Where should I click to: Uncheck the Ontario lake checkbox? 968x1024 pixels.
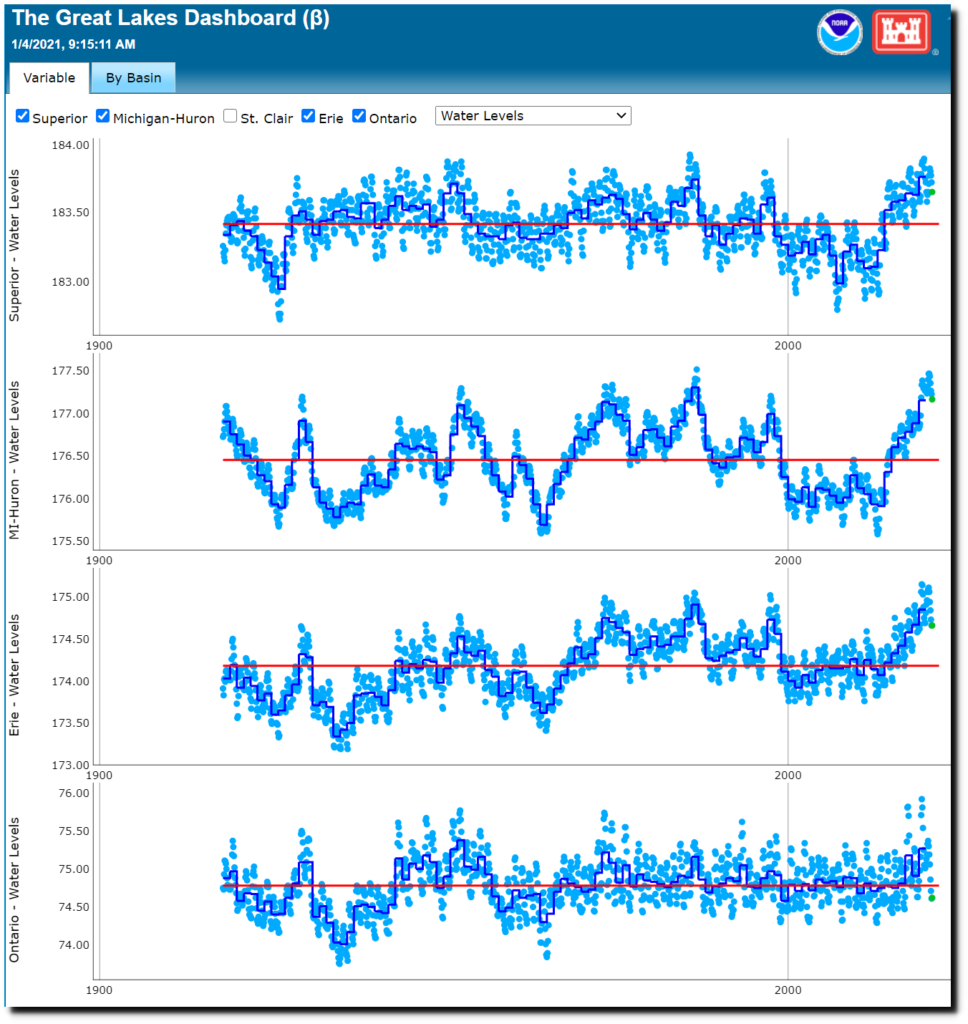pos(359,116)
